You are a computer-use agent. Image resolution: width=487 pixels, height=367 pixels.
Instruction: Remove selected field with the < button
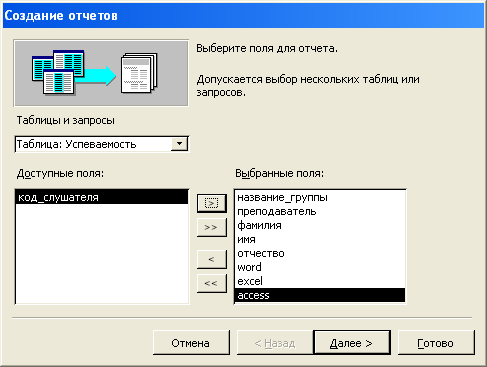(212, 259)
